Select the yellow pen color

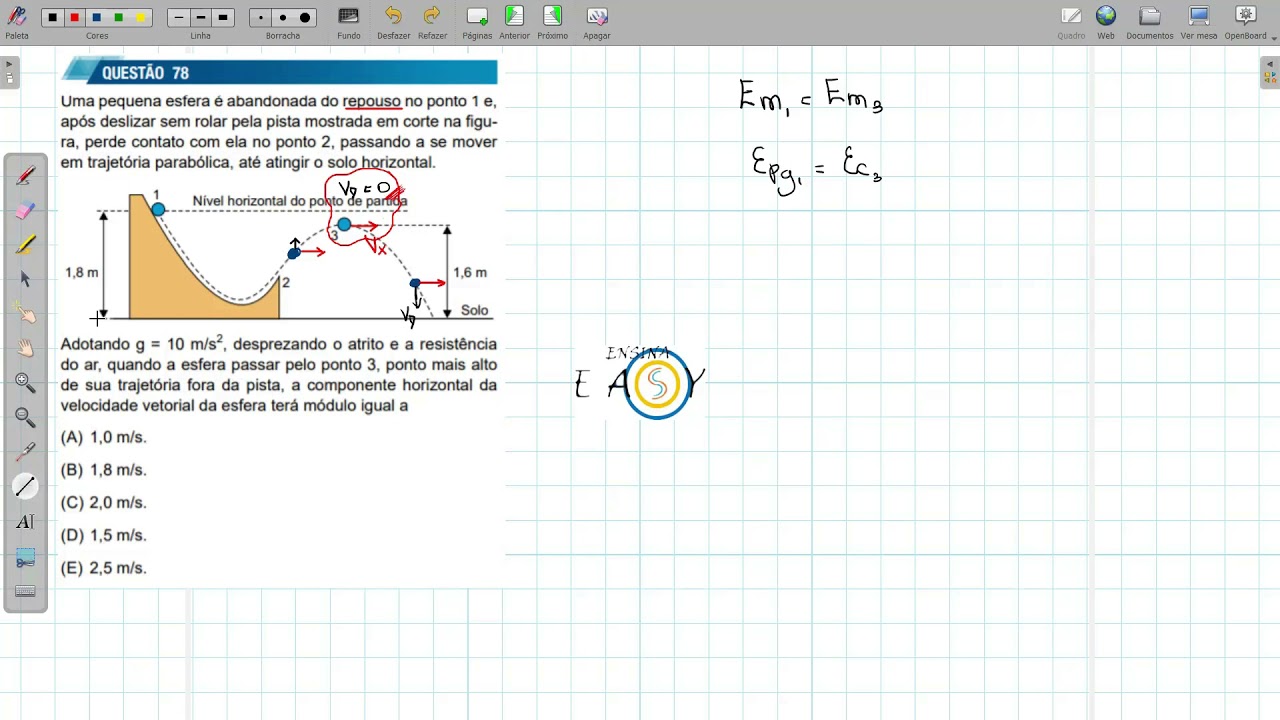point(141,18)
